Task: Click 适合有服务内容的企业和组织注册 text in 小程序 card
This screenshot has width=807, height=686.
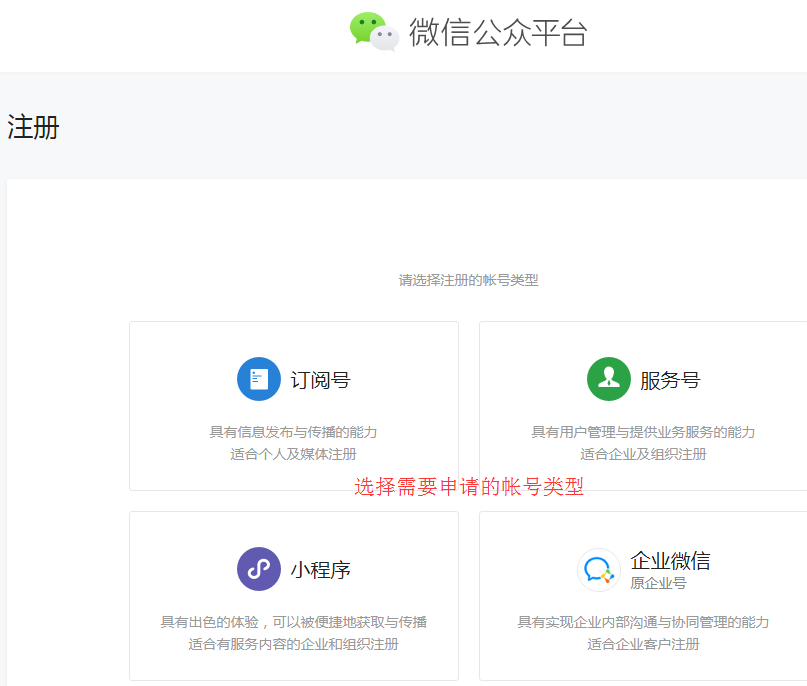Action: 293,644
